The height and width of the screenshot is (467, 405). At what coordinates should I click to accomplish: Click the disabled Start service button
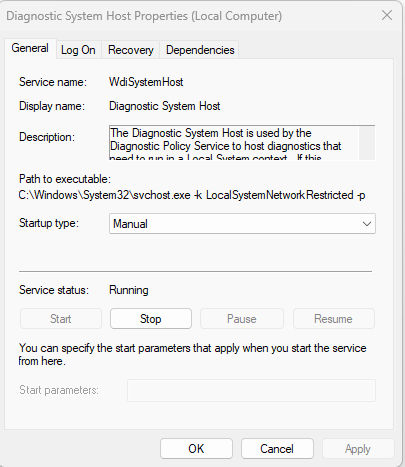[x=61, y=319]
